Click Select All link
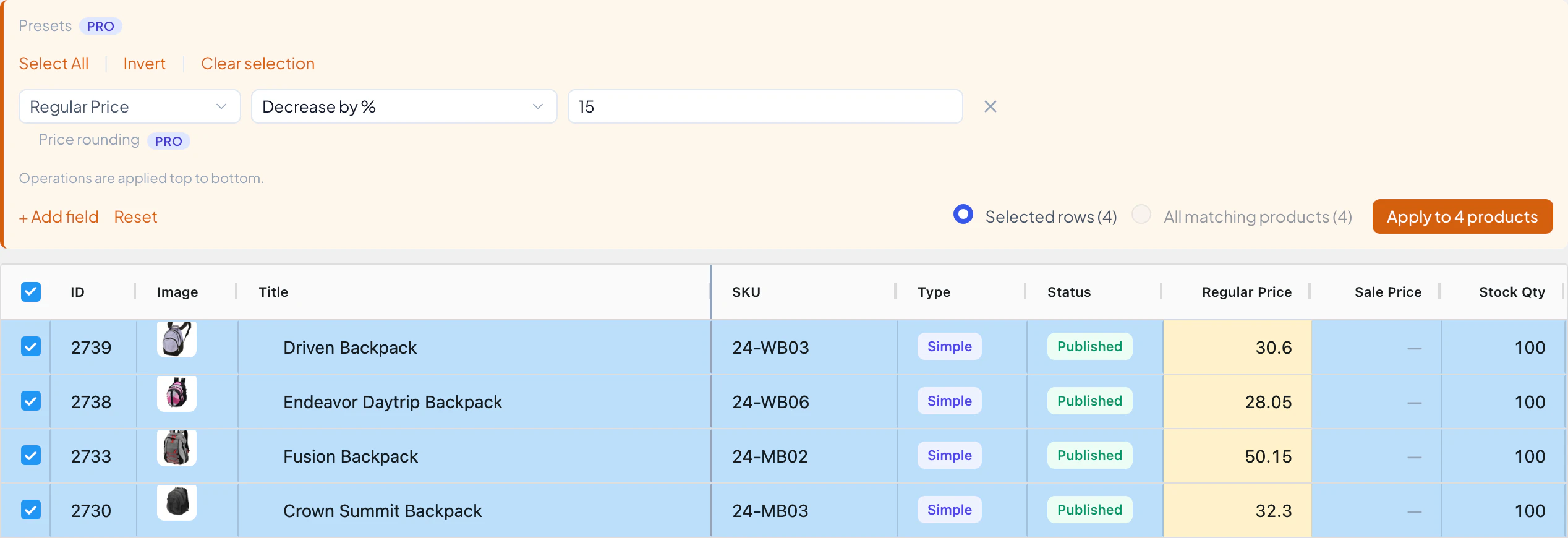Image resolution: width=1568 pixels, height=538 pixels. [54, 64]
